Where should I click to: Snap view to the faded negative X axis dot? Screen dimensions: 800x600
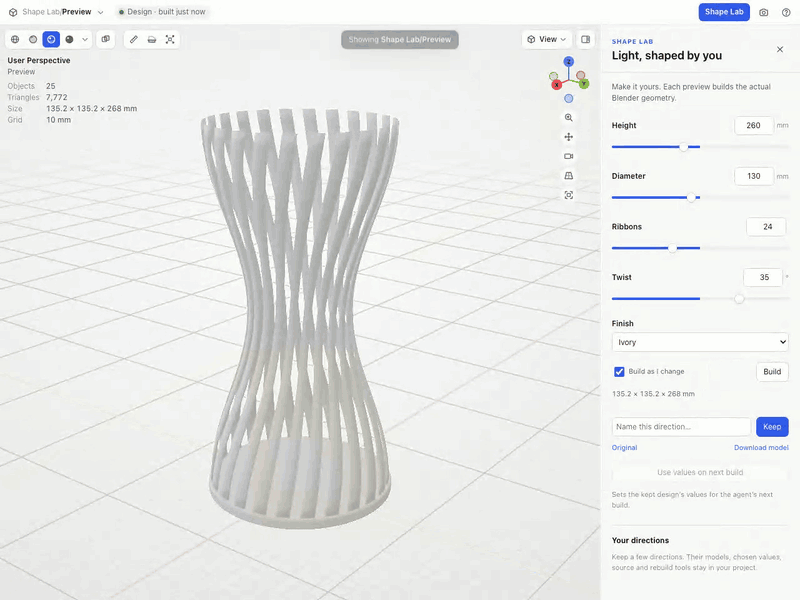(x=581, y=76)
